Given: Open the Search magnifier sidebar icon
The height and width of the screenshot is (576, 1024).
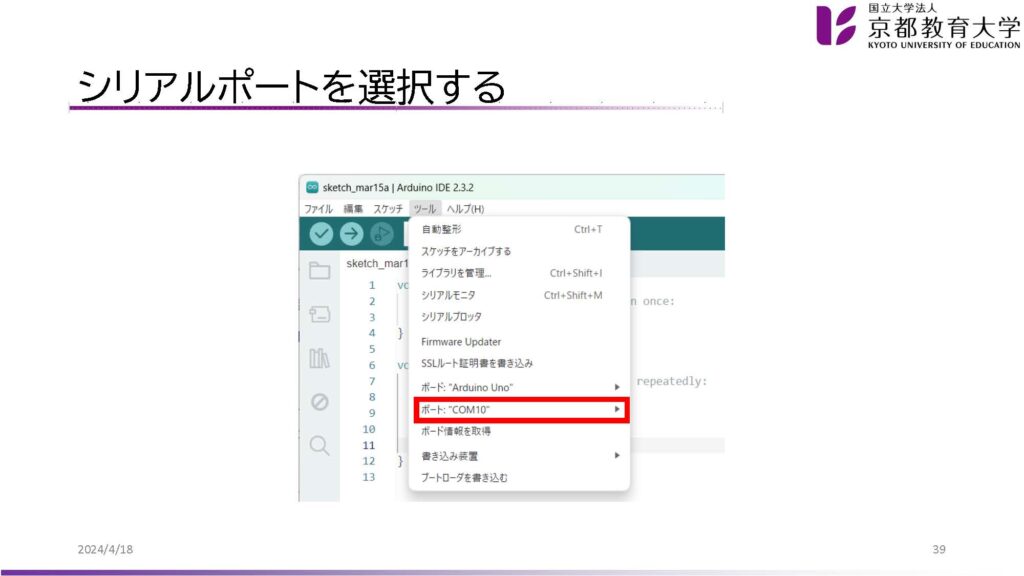Looking at the screenshot, I should point(319,445).
